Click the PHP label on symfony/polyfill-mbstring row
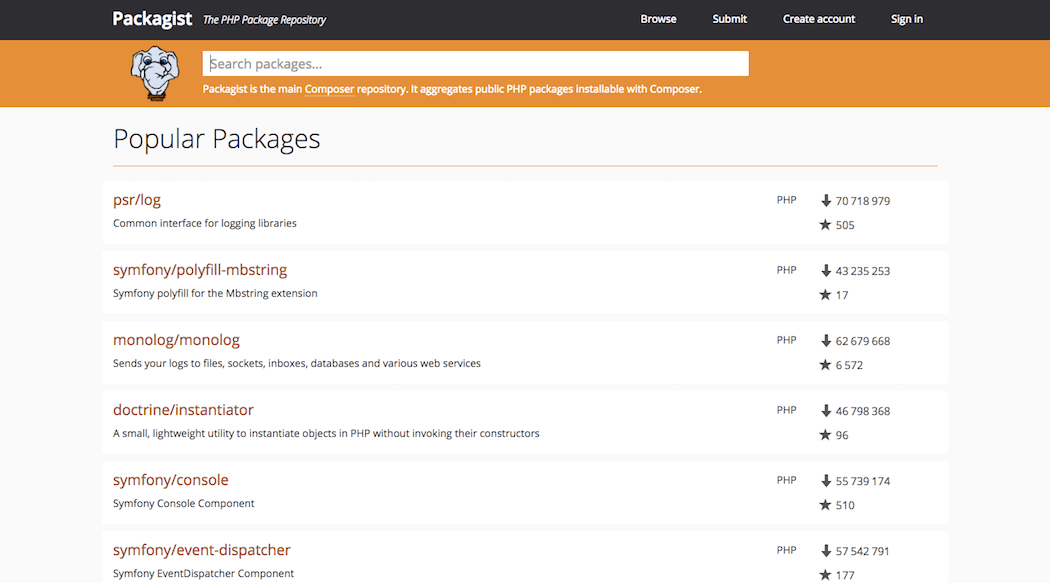Image resolution: width=1050 pixels, height=583 pixels. point(786,270)
